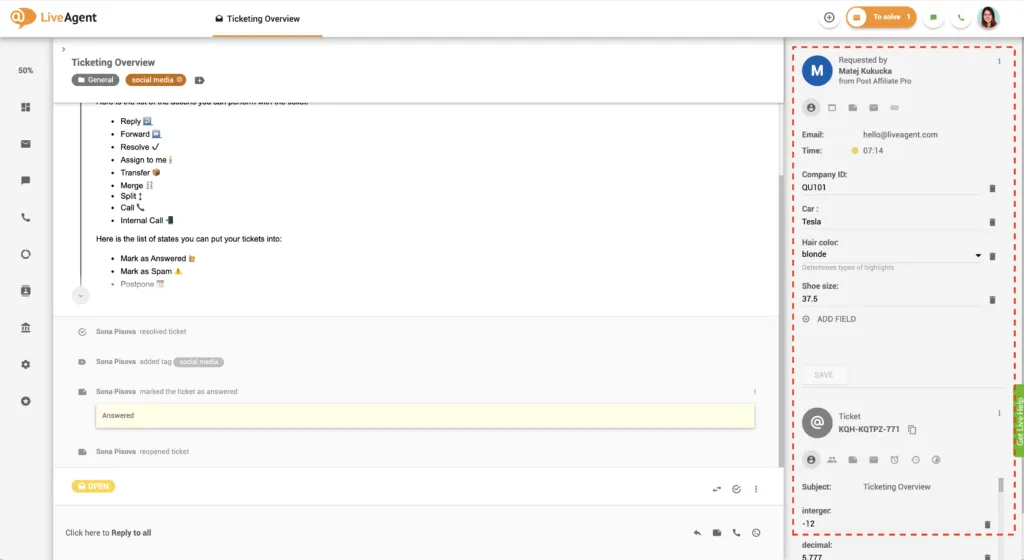Open the ticket SLA alarm clock tab
The image size is (1024, 560).
[894, 460]
